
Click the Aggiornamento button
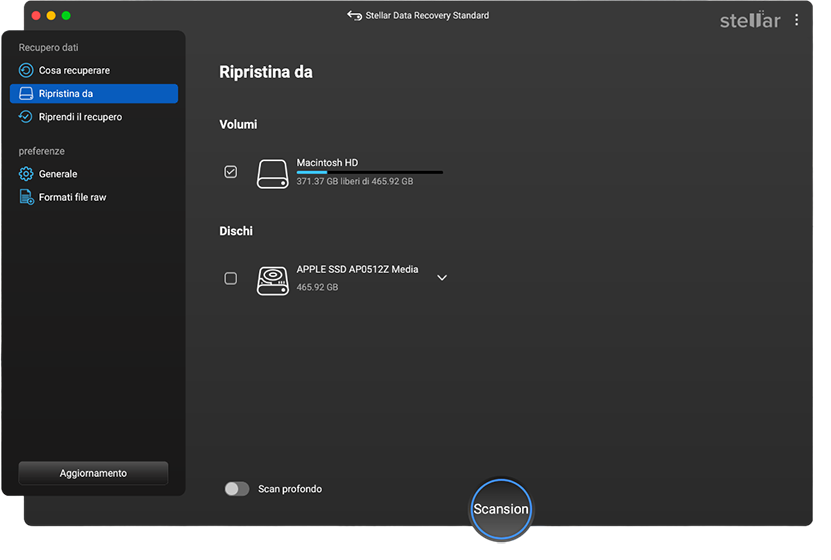click(x=93, y=473)
